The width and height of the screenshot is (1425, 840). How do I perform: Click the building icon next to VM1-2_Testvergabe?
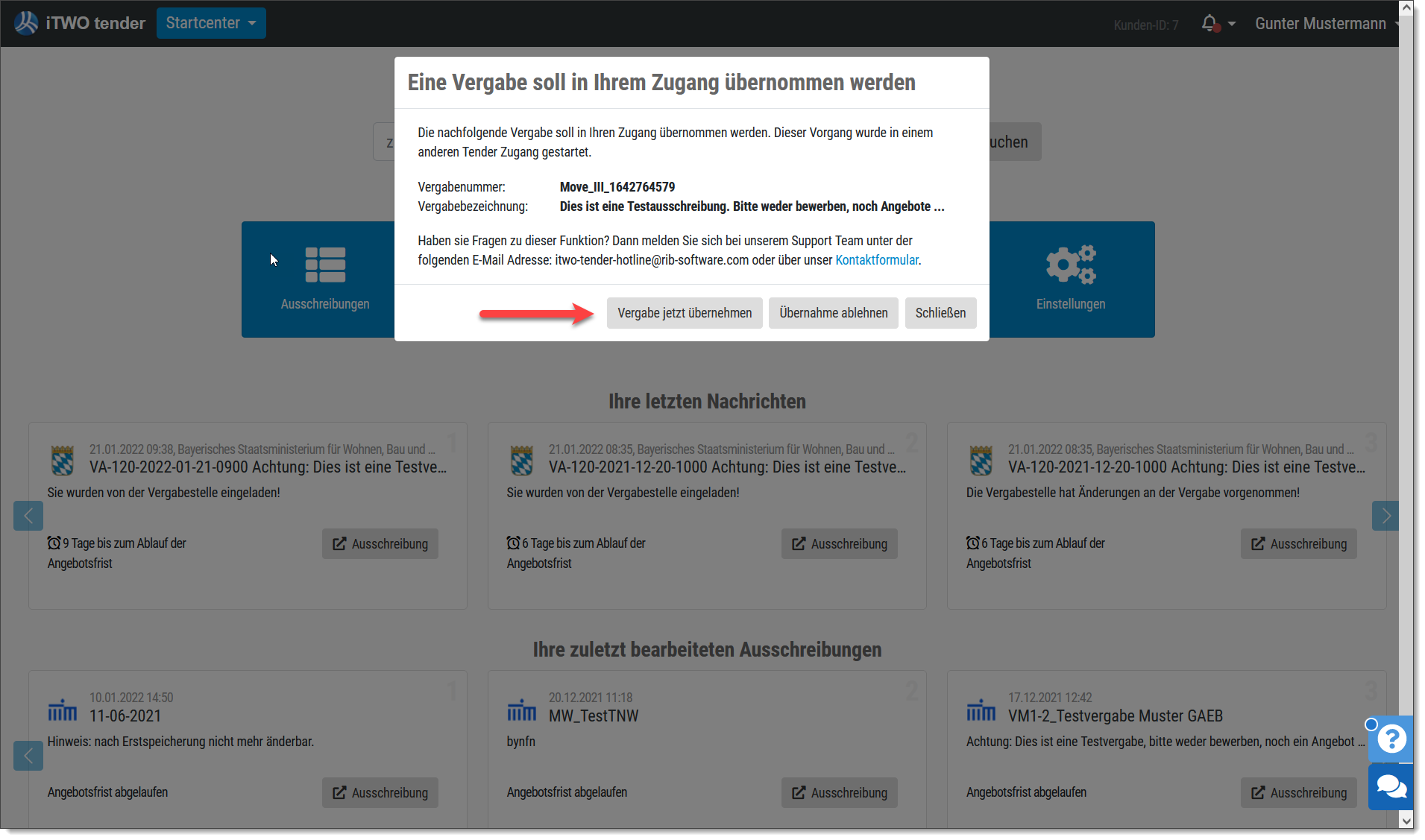tap(981, 710)
